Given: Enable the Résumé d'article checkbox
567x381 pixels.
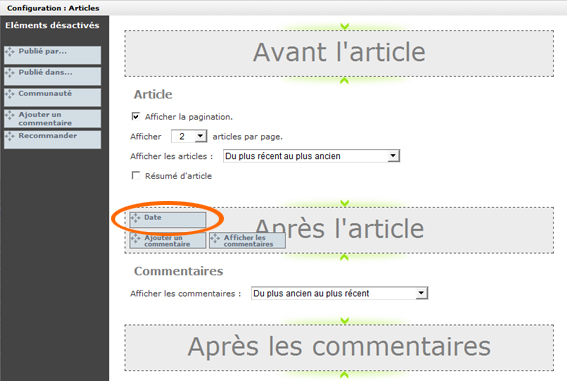Looking at the screenshot, I should [x=136, y=176].
